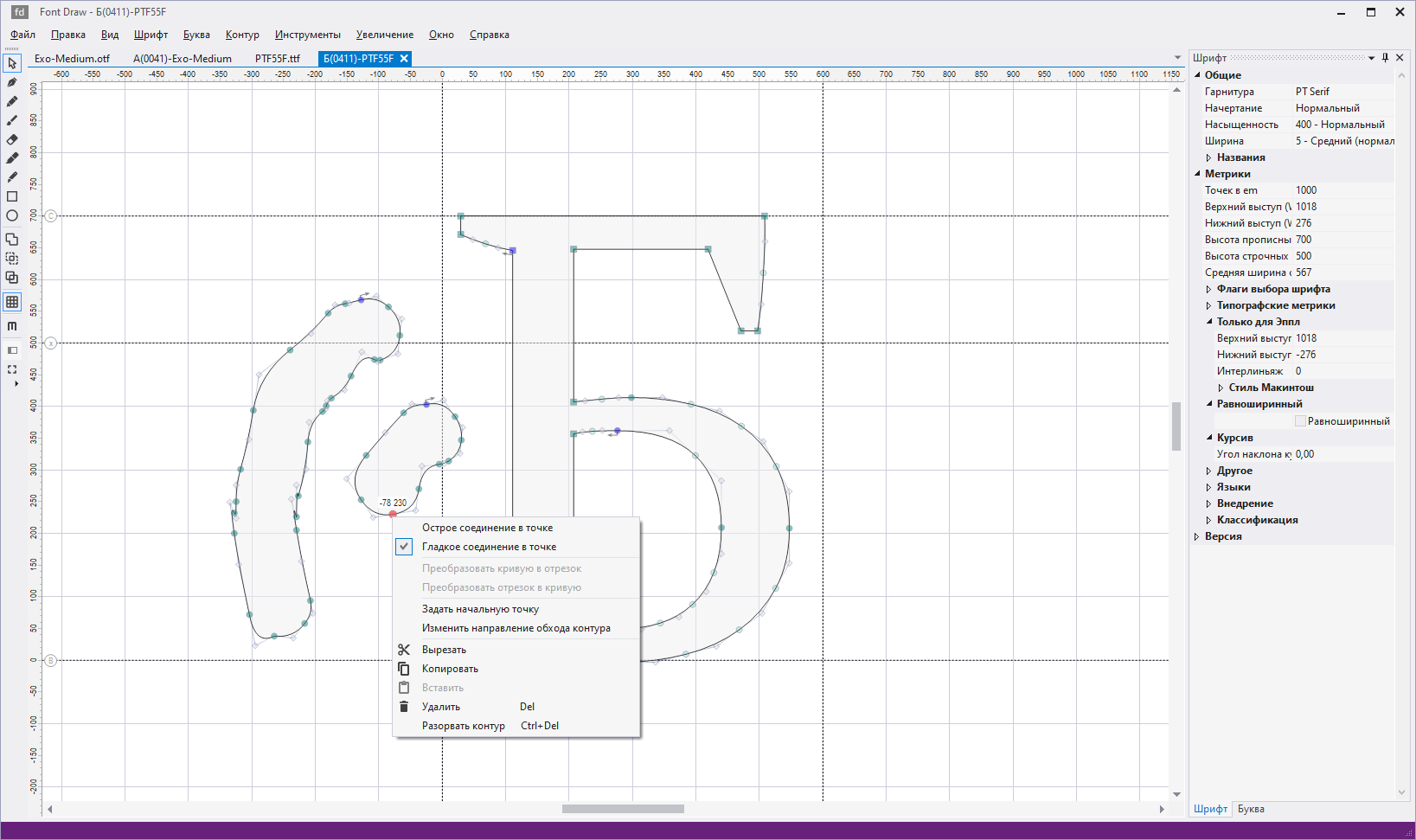
Task: Expand Флаги выбора шрифта group
Action: pos(1209,289)
